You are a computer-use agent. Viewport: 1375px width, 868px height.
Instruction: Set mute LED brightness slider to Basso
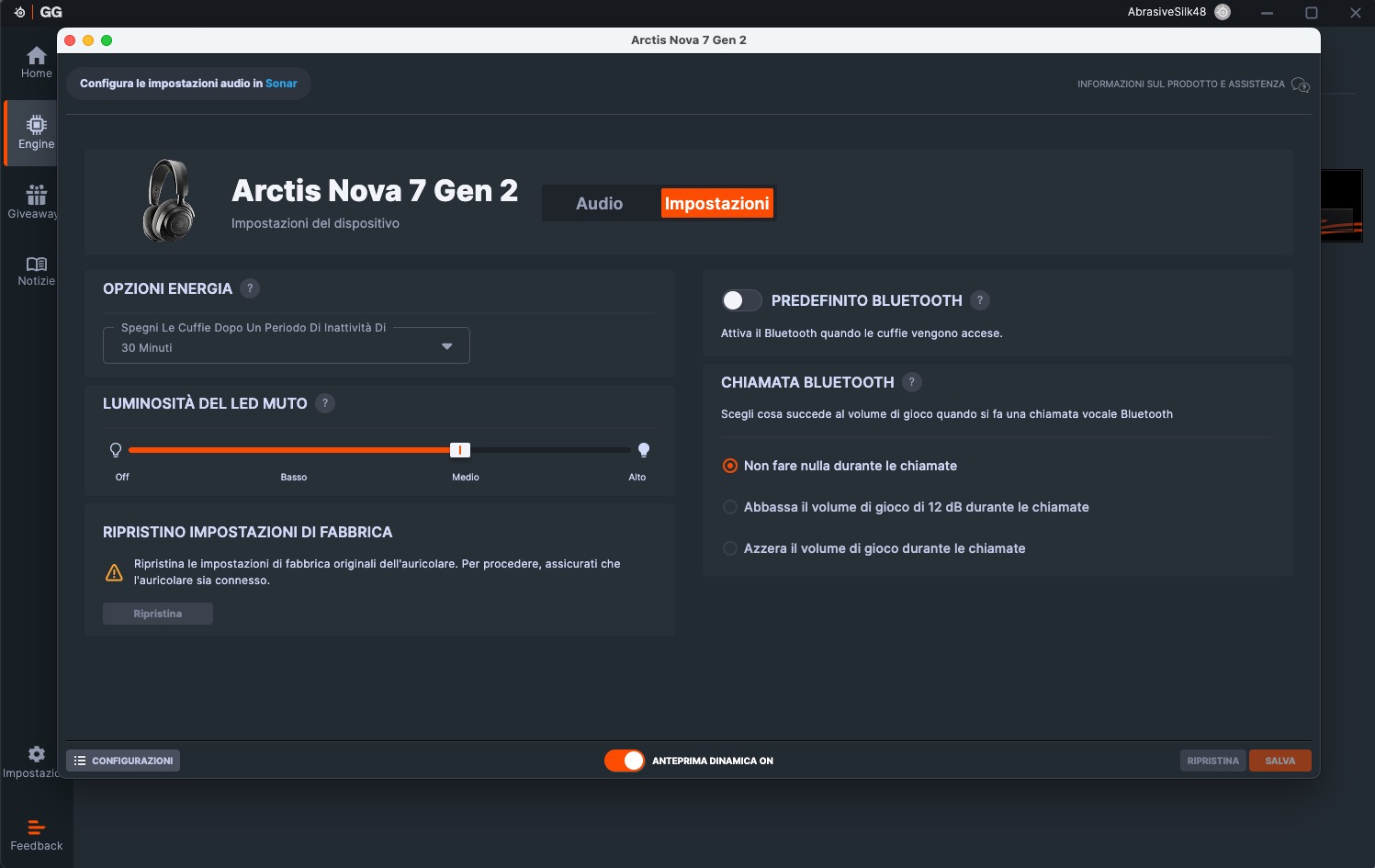[x=294, y=450]
